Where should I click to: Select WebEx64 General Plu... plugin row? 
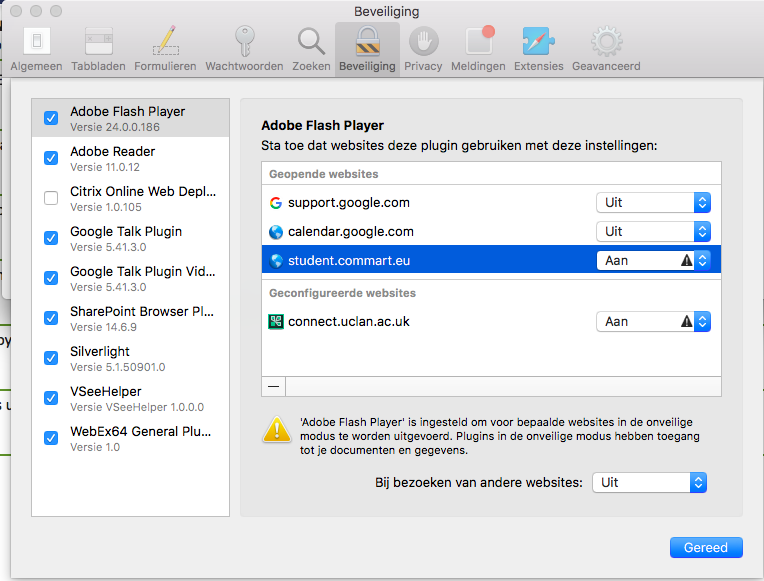click(131, 438)
